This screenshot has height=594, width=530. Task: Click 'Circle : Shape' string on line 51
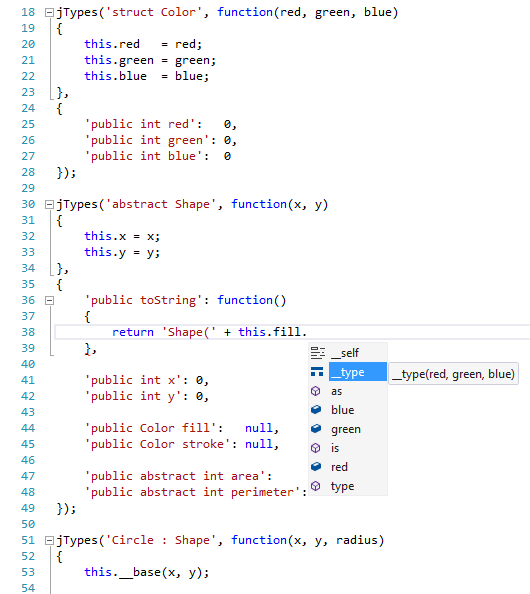160,540
